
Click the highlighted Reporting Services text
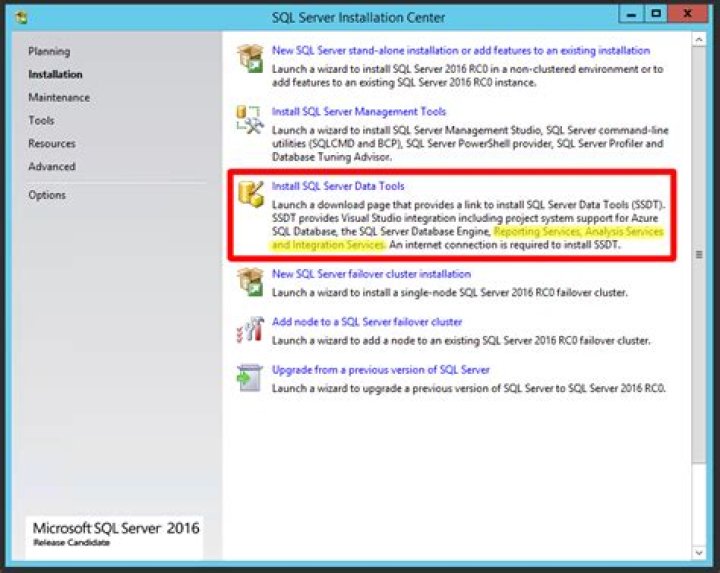point(536,231)
